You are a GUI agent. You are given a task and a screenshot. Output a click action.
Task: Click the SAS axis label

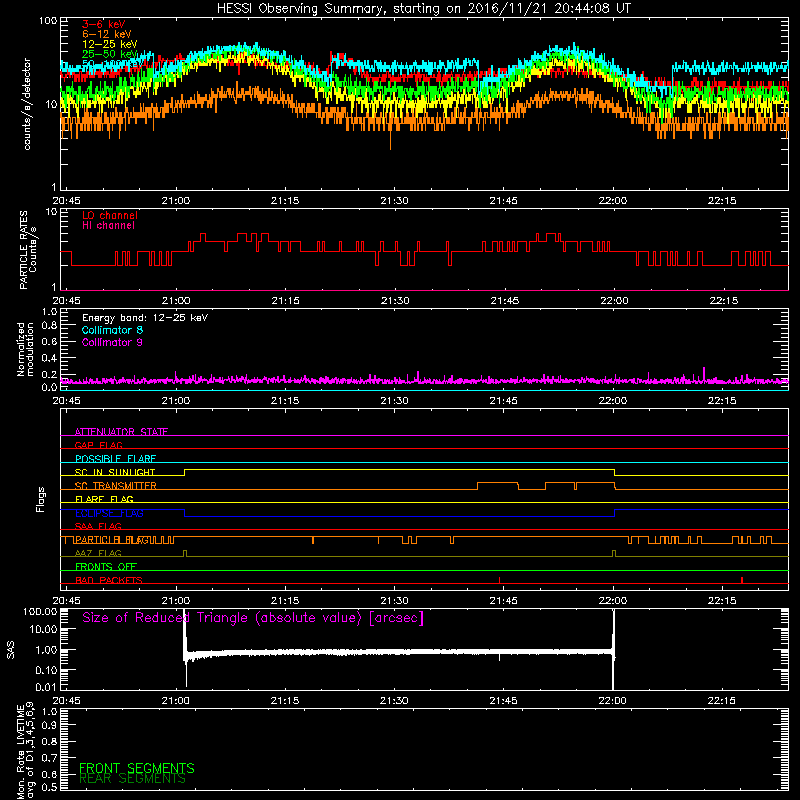(x=10, y=650)
